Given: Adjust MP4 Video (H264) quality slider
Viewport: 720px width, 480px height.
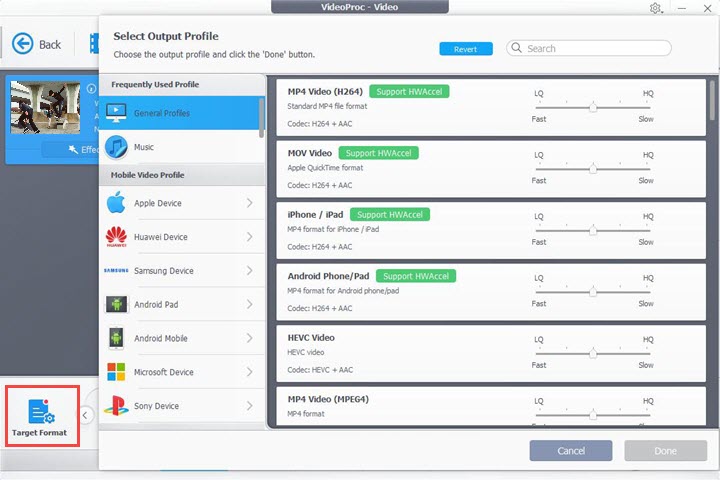Looking at the screenshot, I should [x=593, y=107].
